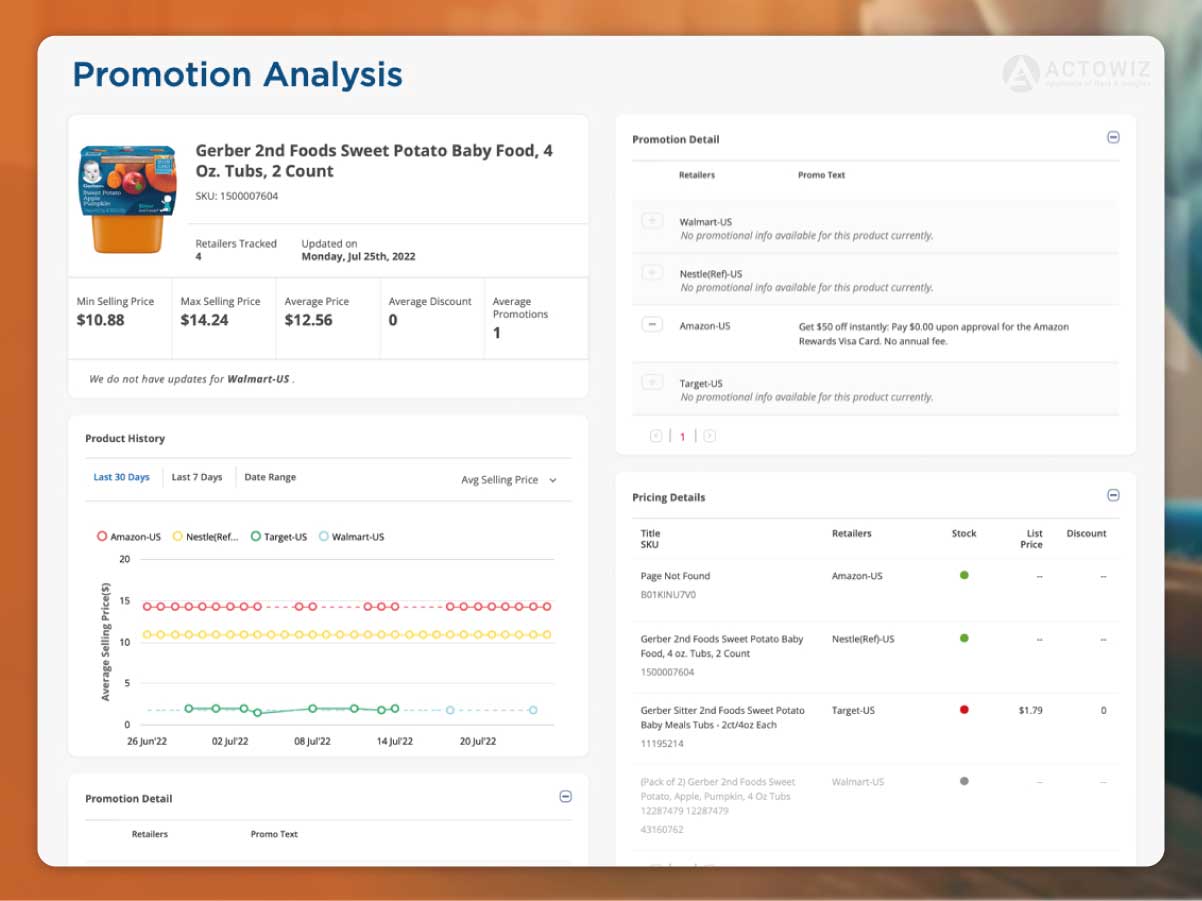Click the Actowiz logo

pyautogui.click(x=1077, y=74)
